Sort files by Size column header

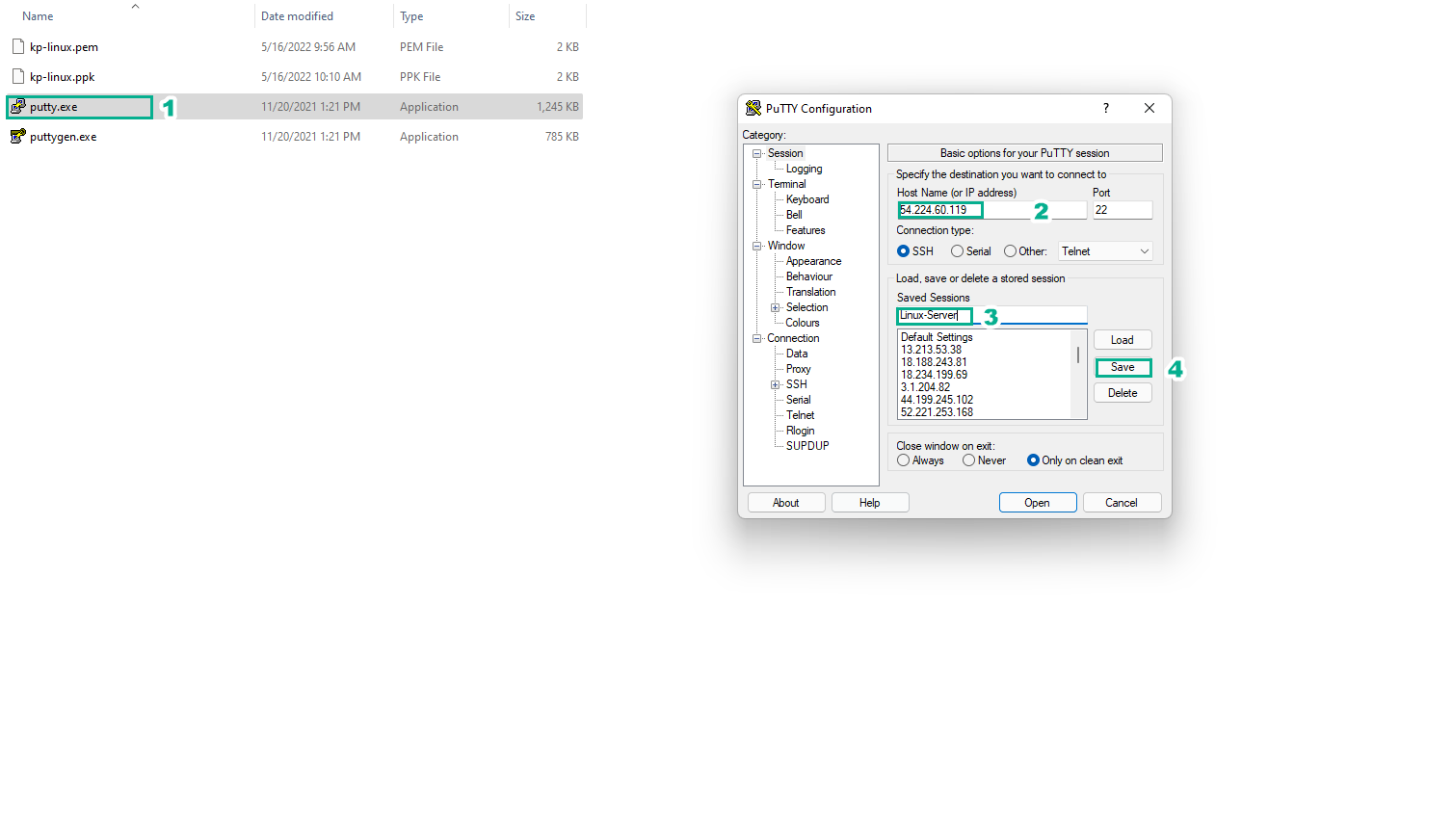tap(525, 16)
